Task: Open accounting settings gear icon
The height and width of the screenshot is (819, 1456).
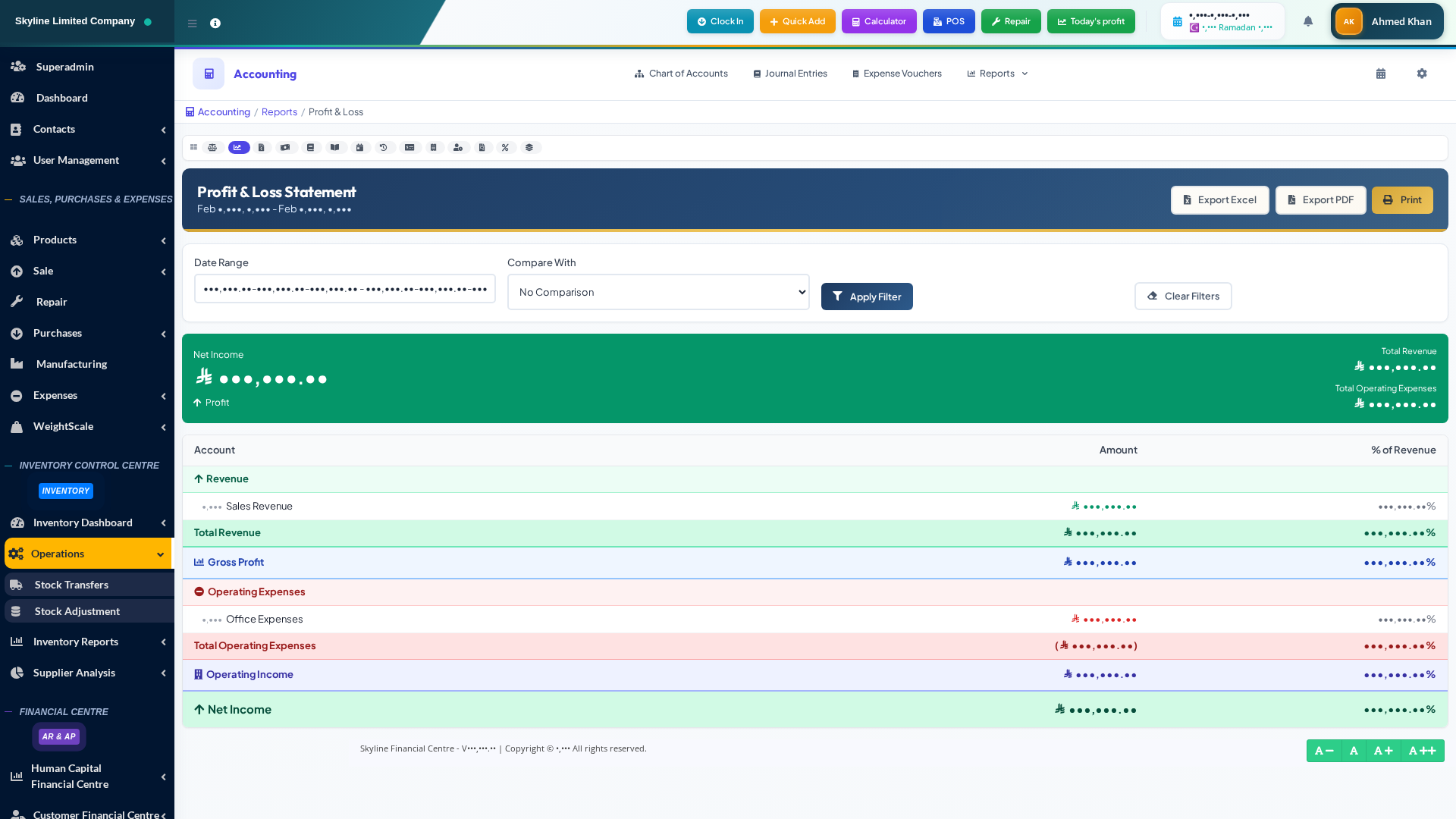Action: click(x=1422, y=74)
